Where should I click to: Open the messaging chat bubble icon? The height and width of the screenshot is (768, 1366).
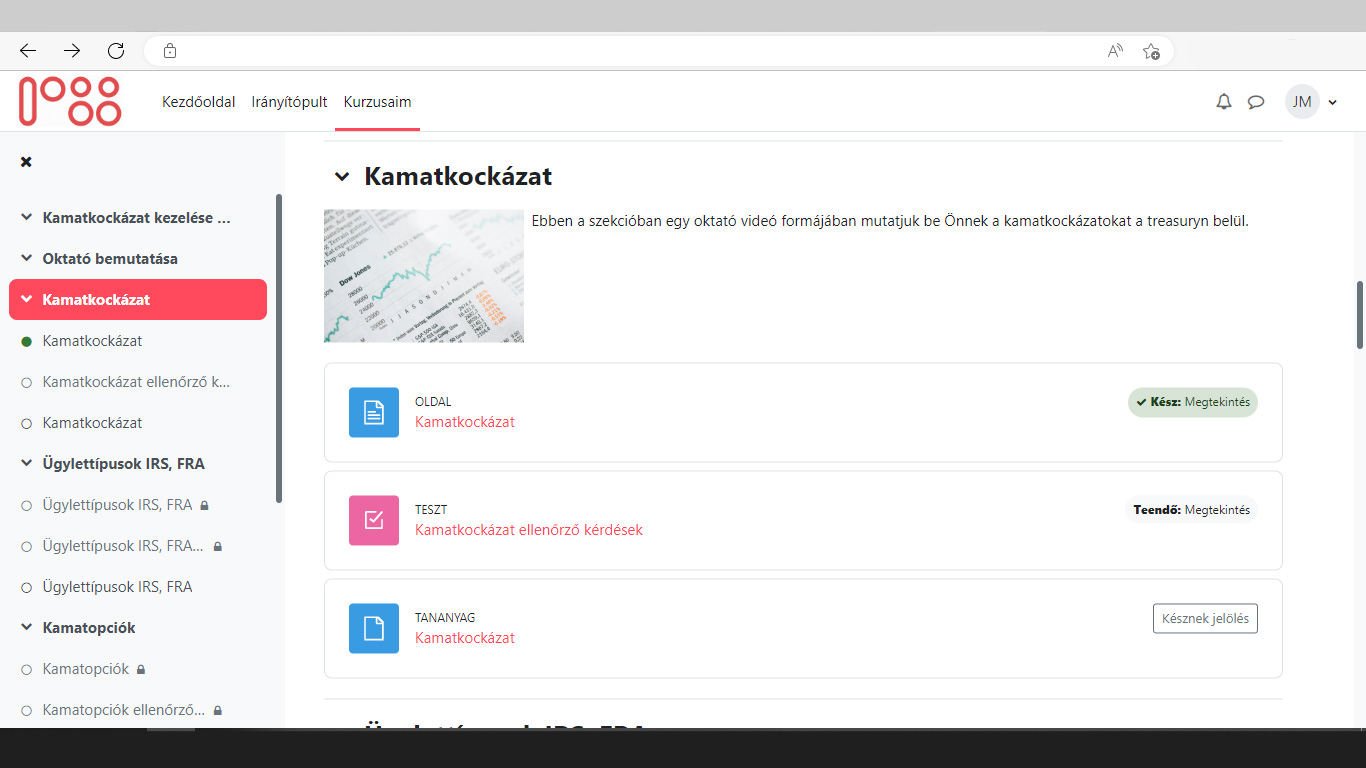(x=1257, y=101)
